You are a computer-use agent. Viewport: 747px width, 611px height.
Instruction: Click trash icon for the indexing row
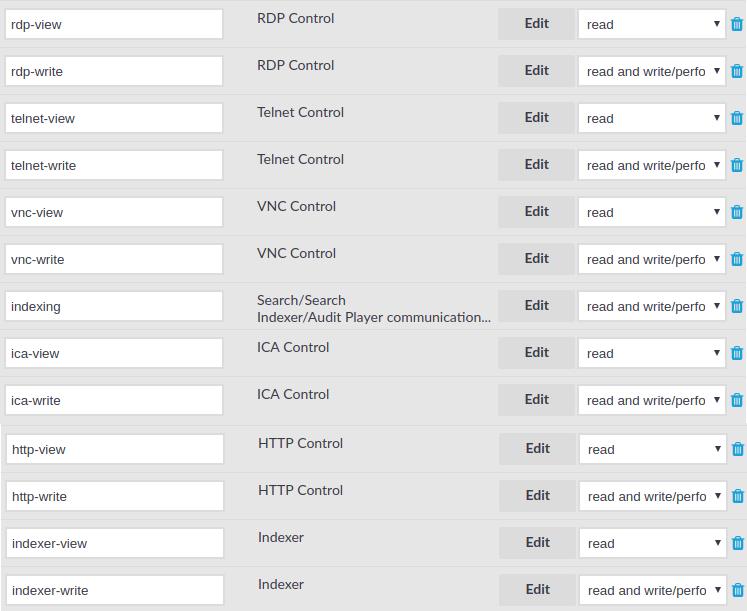pyautogui.click(x=737, y=306)
